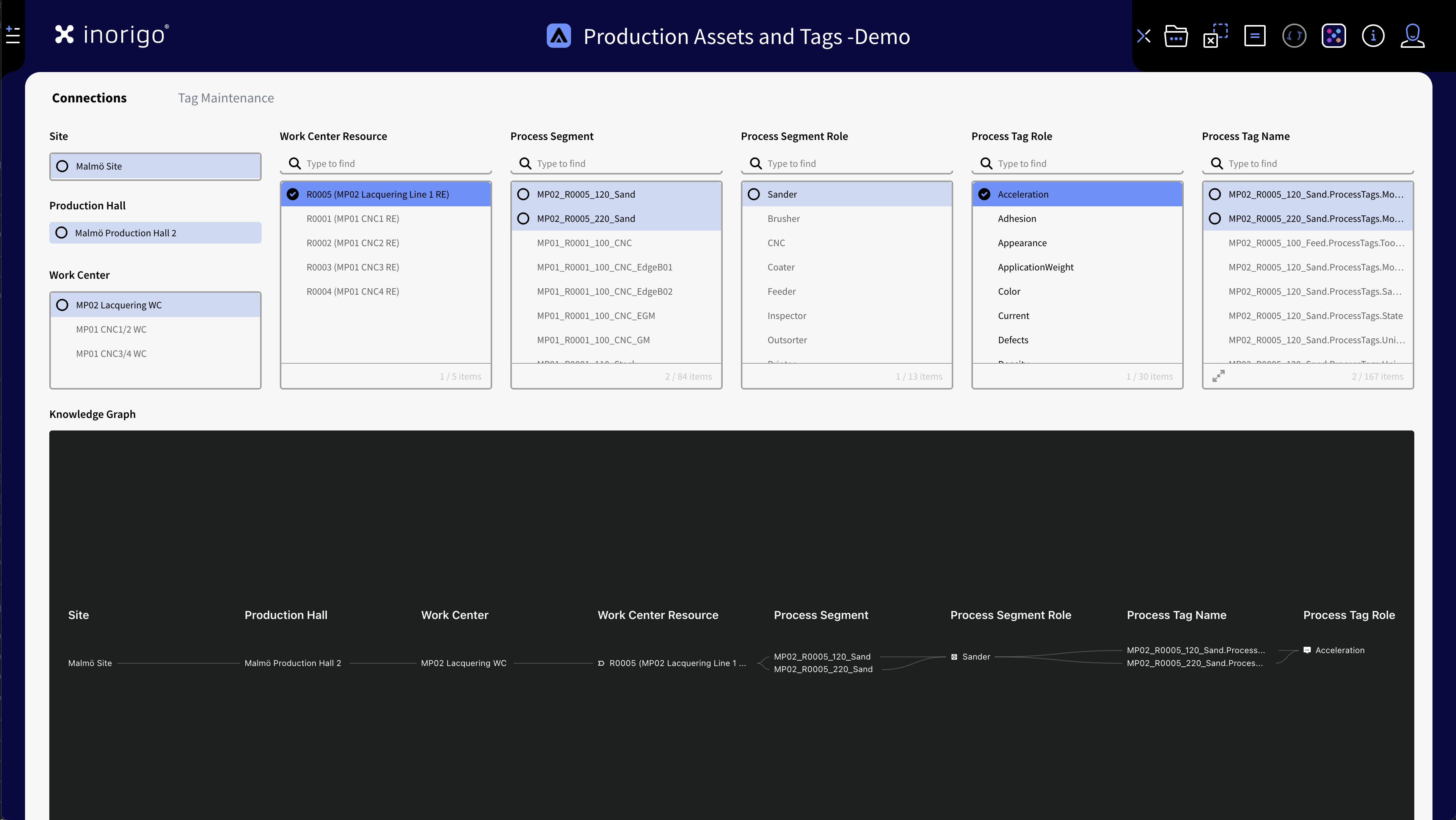Click the Sander node in Knowledge Graph

tap(976, 657)
